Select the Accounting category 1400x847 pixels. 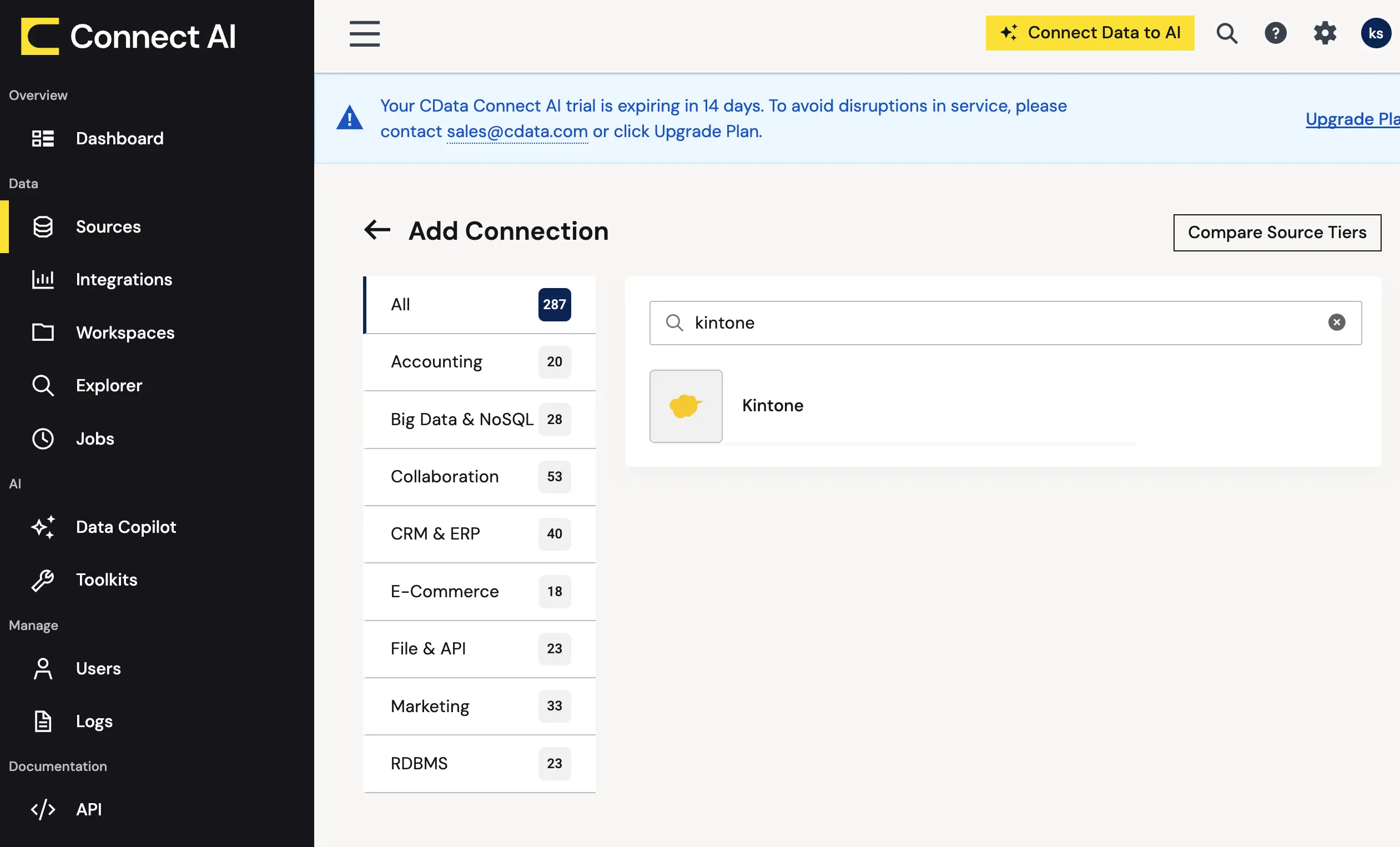pos(479,362)
